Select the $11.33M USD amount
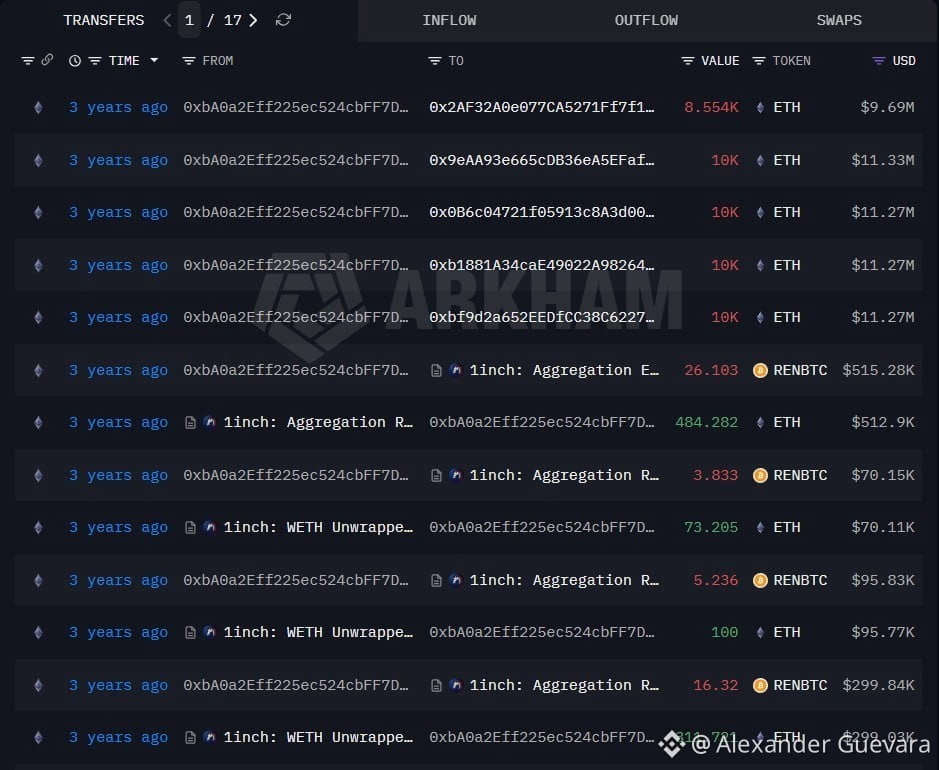Viewport: 939px width, 770px height. tap(883, 160)
